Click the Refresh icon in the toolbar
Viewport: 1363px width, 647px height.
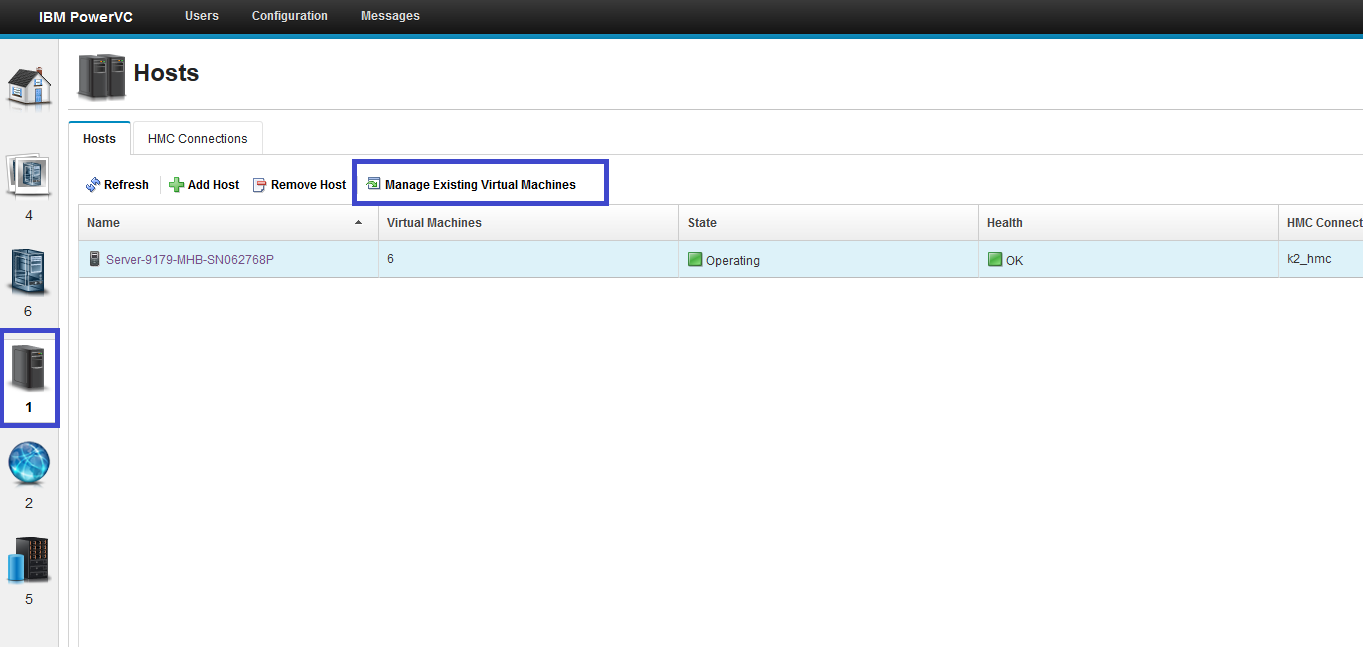coord(90,184)
